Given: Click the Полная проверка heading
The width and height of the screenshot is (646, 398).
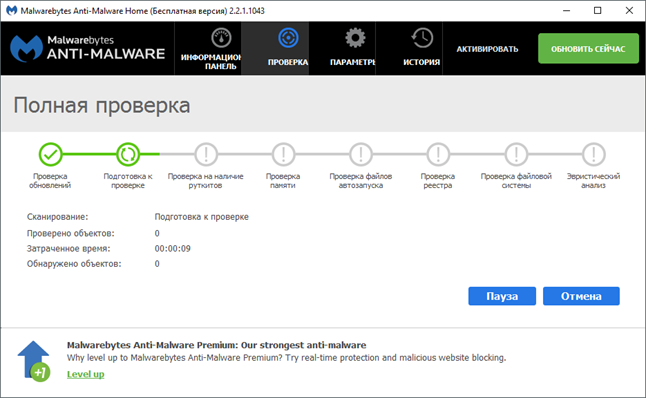Looking at the screenshot, I should pyautogui.click(x=102, y=105).
